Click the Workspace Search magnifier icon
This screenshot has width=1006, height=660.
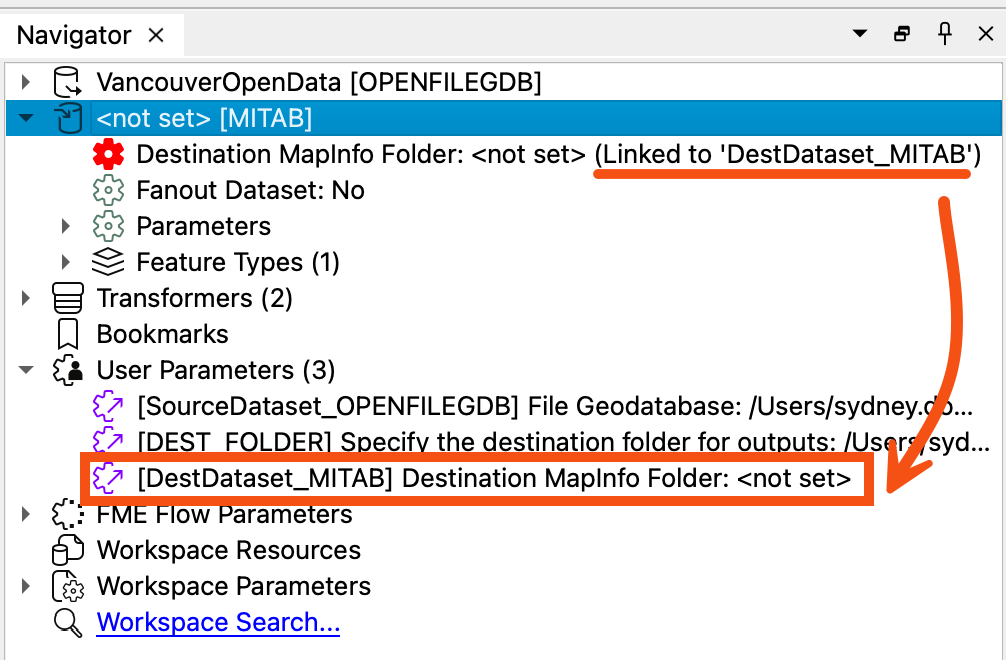(67, 622)
